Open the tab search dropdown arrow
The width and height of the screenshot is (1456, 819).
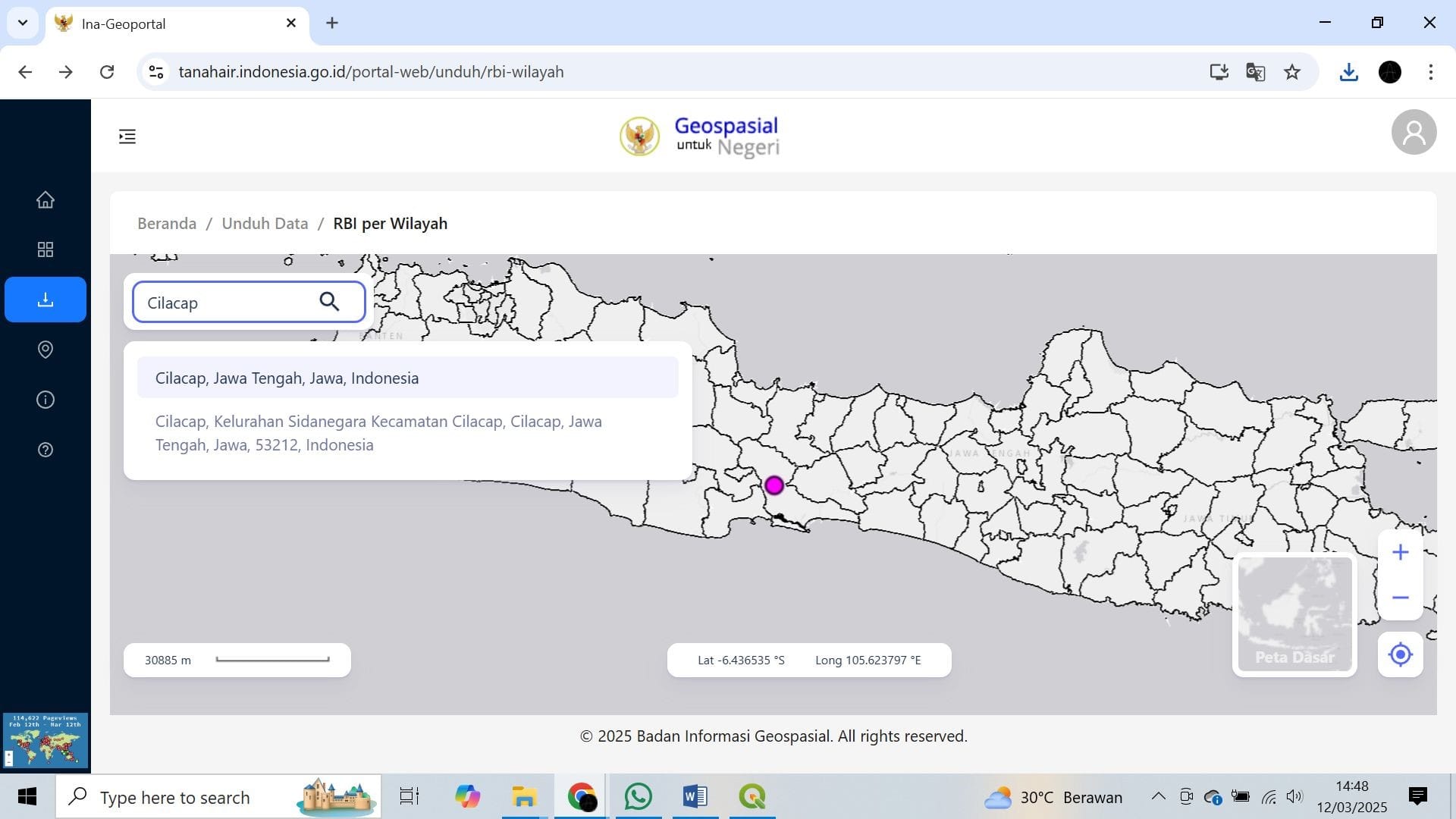click(23, 23)
